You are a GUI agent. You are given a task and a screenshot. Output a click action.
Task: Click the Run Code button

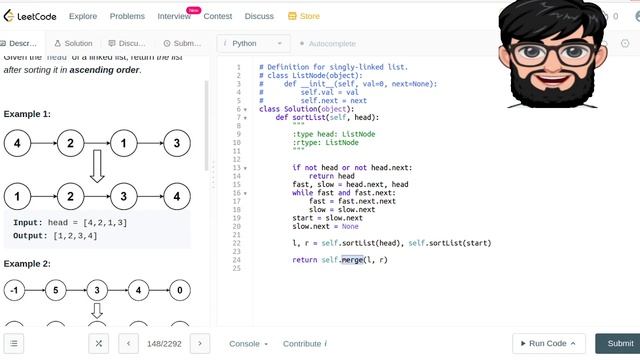pos(549,343)
